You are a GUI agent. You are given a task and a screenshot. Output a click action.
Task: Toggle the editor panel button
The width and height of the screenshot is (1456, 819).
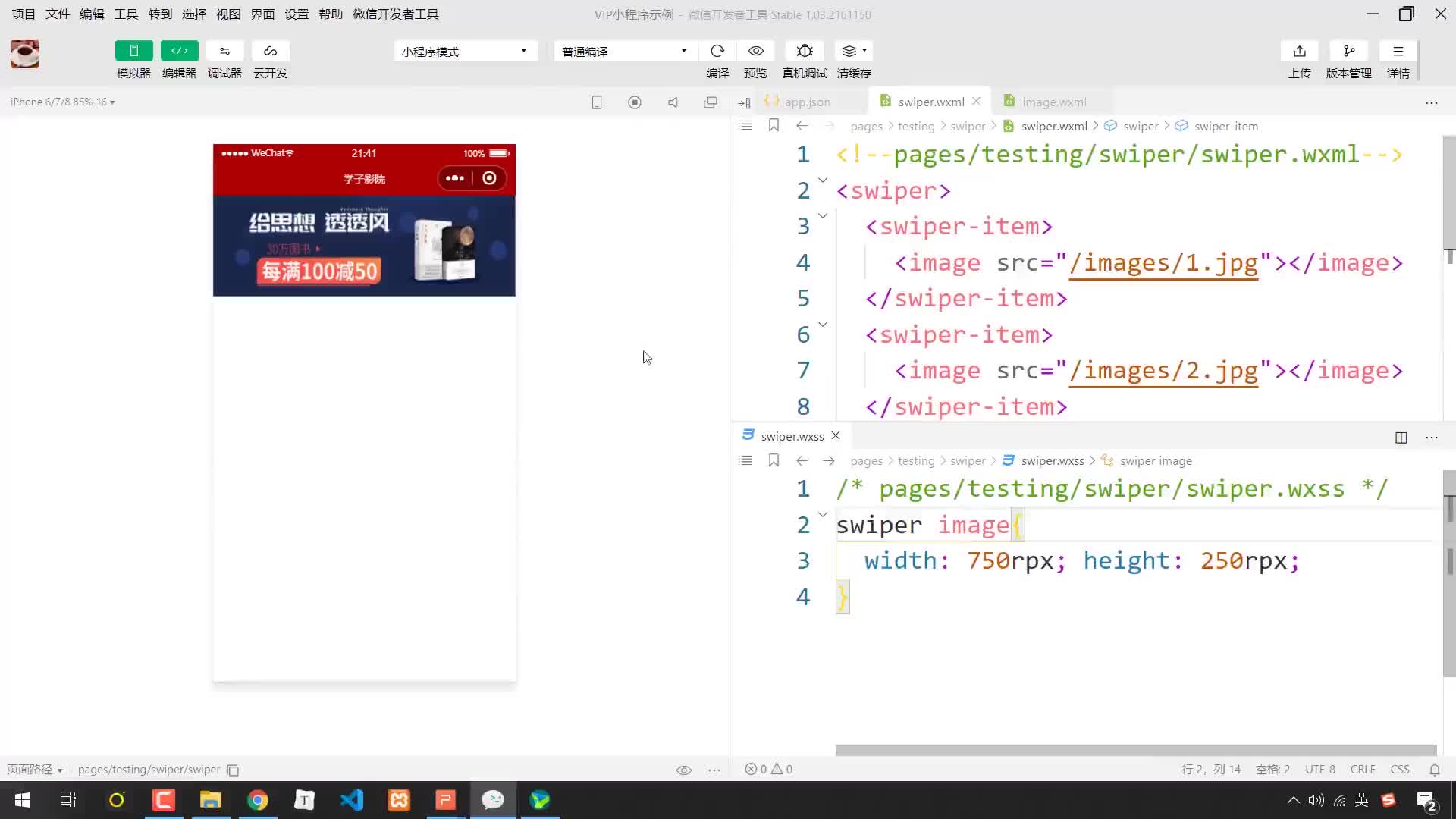coord(179,51)
